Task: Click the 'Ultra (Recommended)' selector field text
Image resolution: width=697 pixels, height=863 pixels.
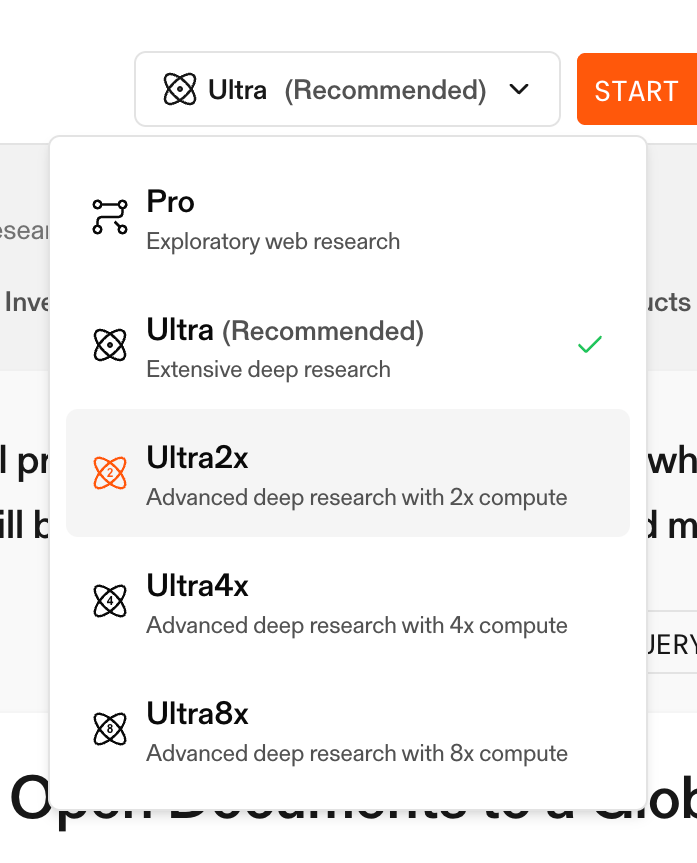Action: (x=347, y=90)
